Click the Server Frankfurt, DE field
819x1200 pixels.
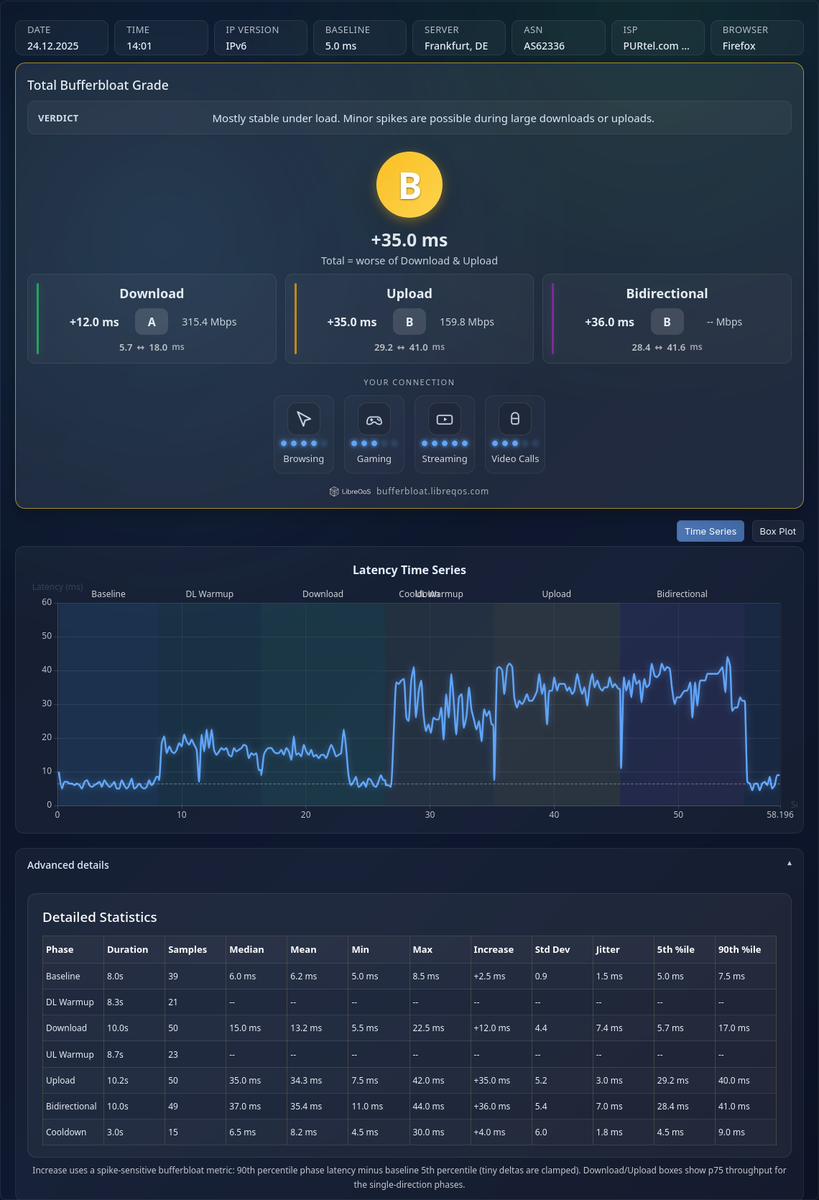pyautogui.click(x=459, y=38)
